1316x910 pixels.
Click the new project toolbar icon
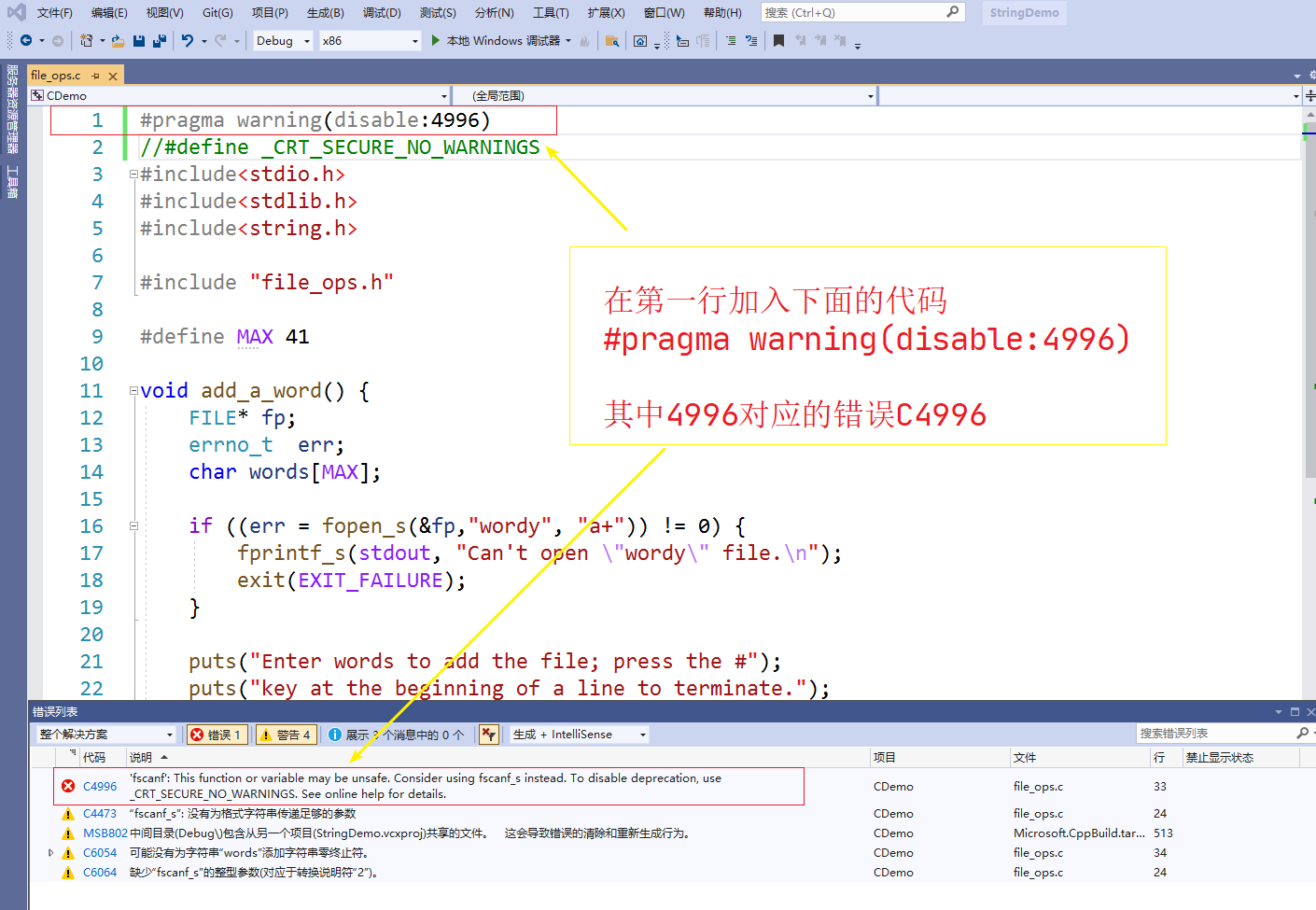[x=87, y=40]
